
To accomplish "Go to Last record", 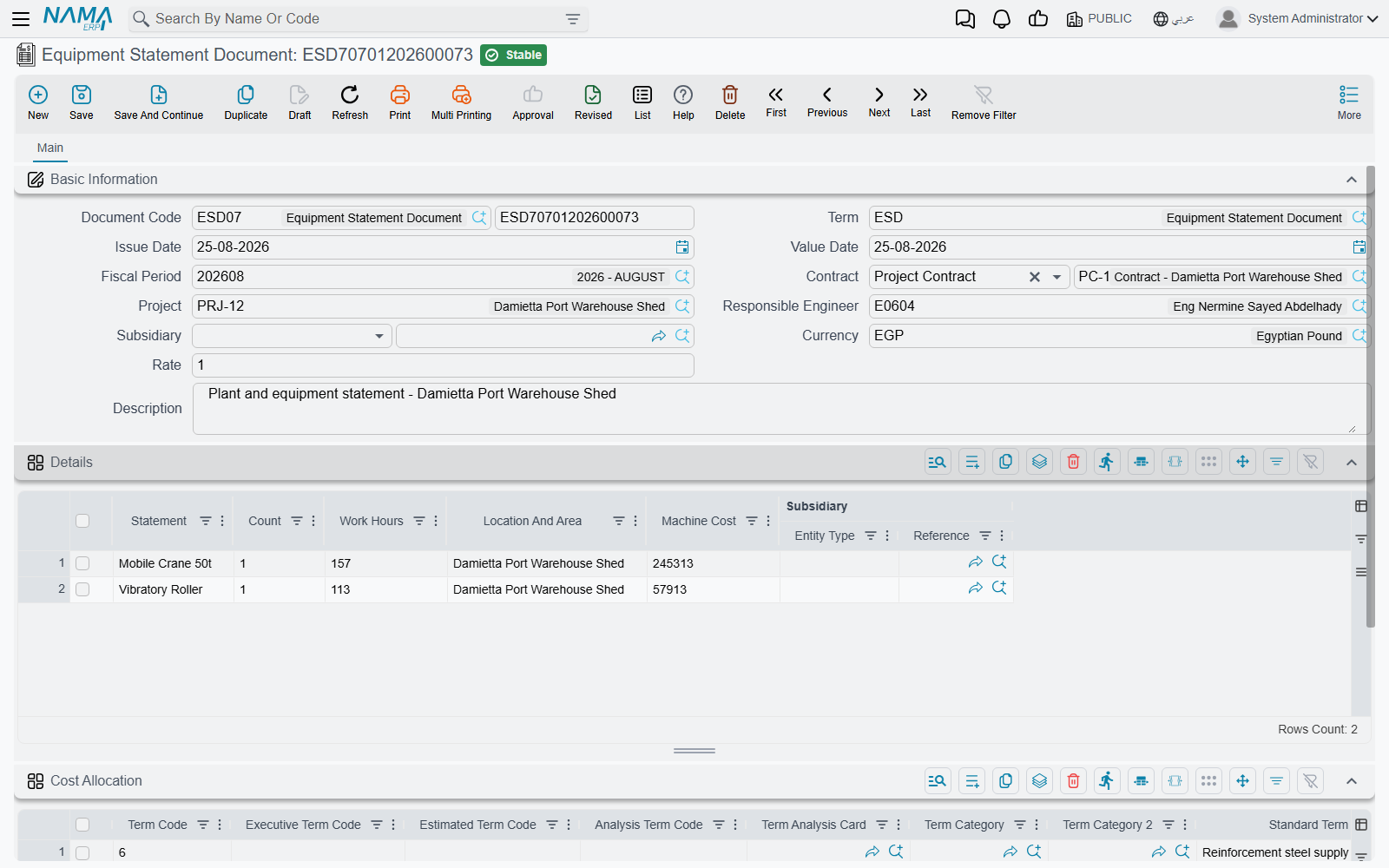I will (920, 102).
